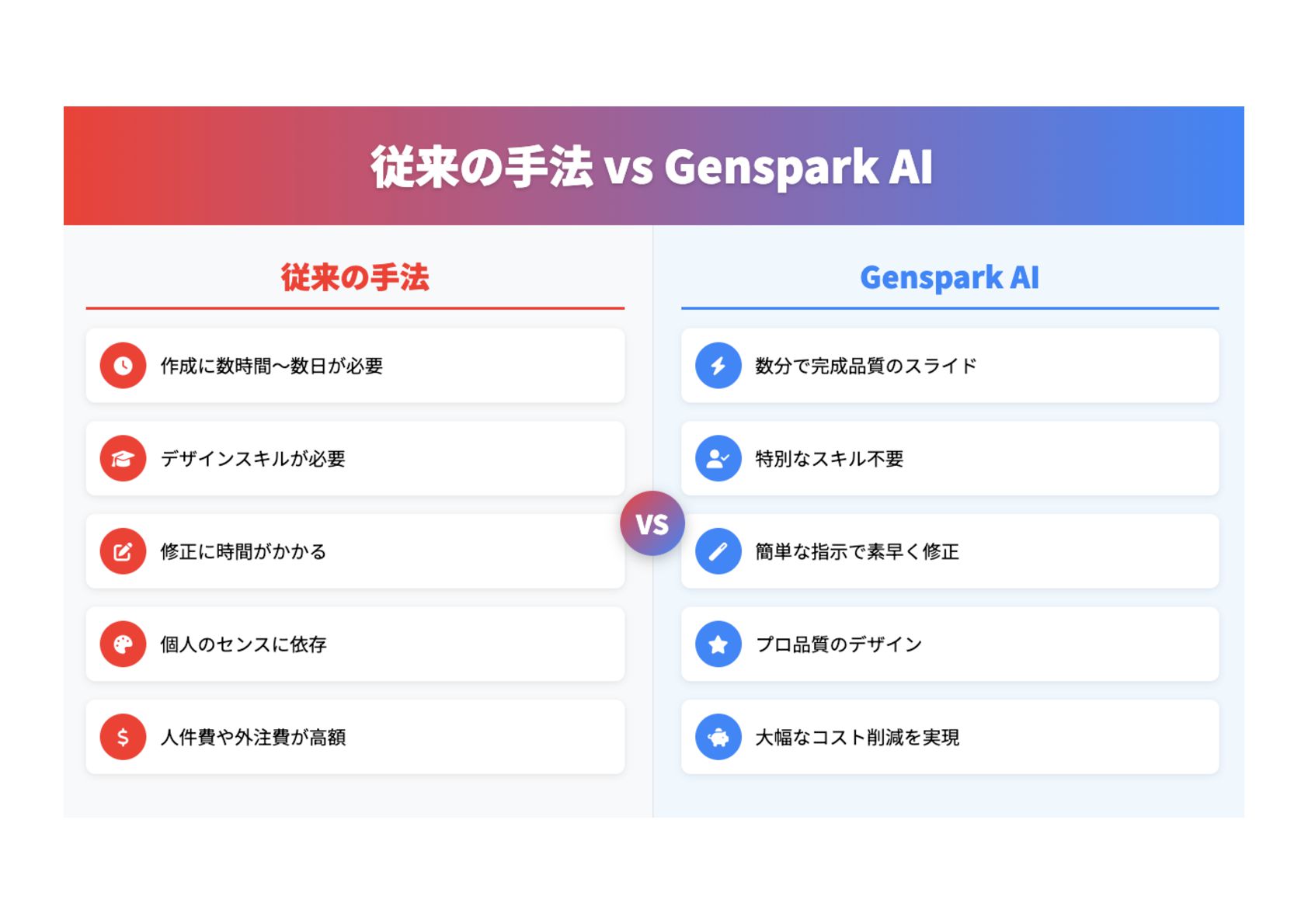Click the blue user-check icon

coord(718,459)
